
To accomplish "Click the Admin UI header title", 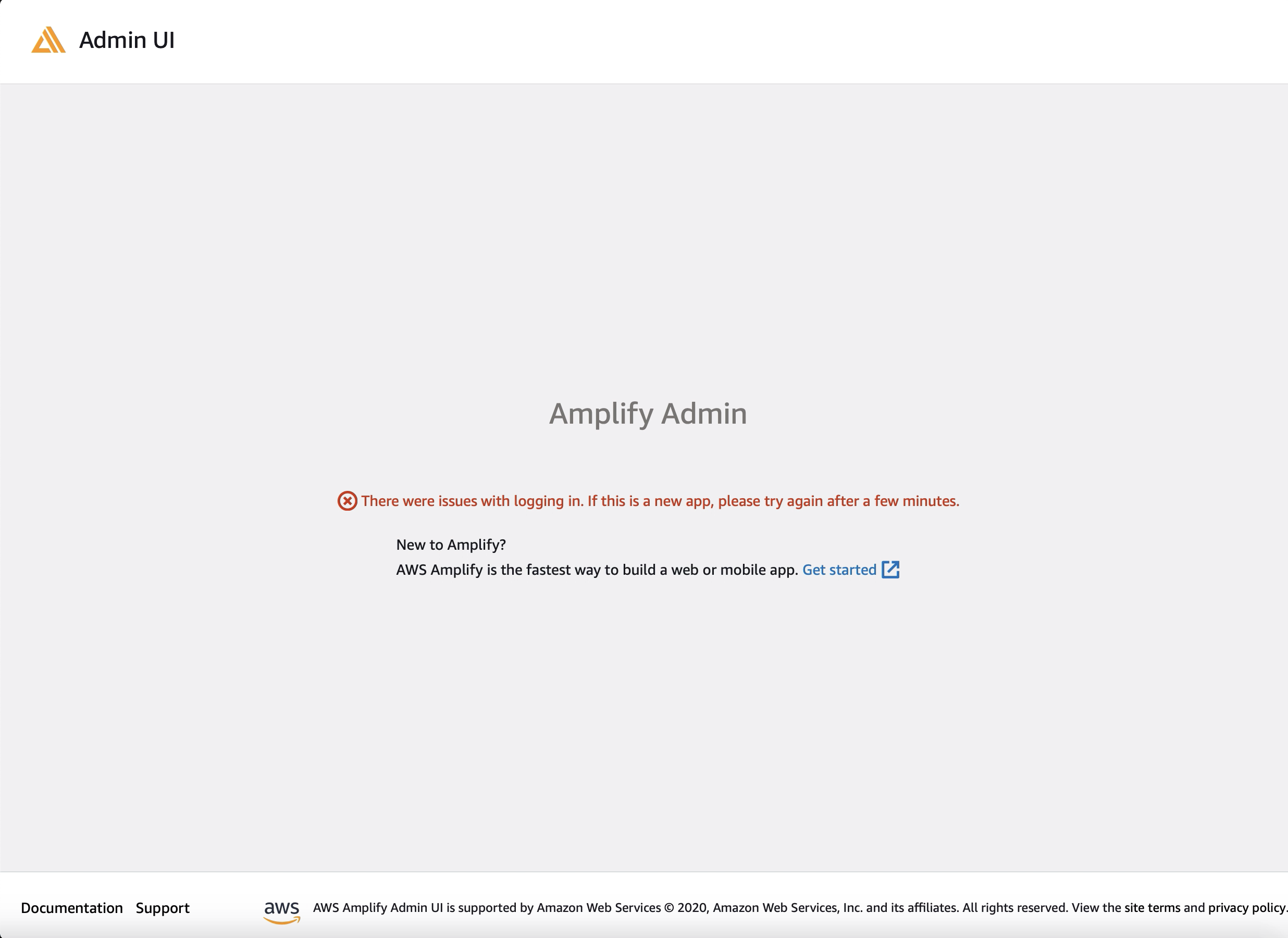I will point(126,40).
